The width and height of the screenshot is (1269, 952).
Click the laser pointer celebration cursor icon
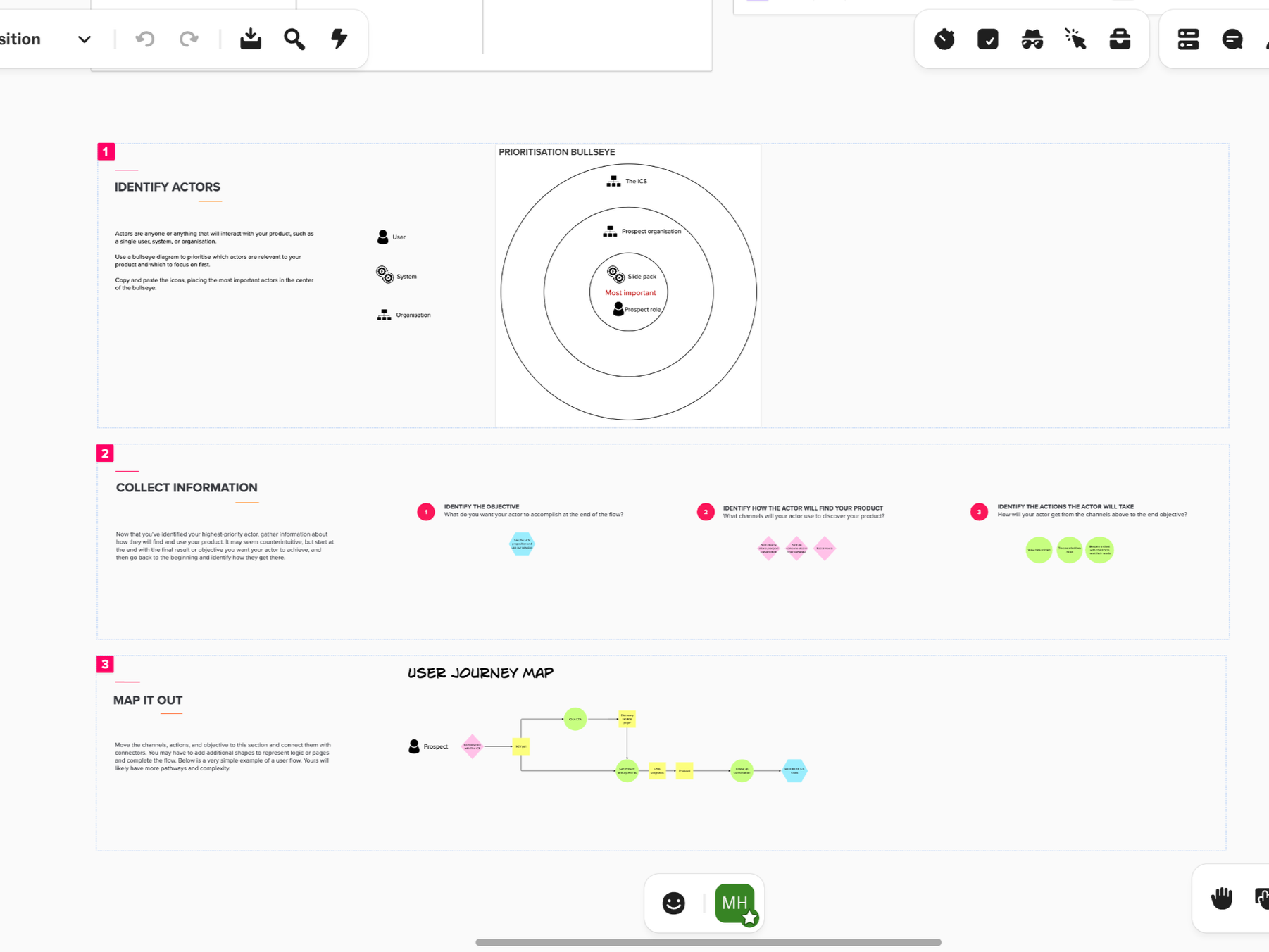[1075, 39]
